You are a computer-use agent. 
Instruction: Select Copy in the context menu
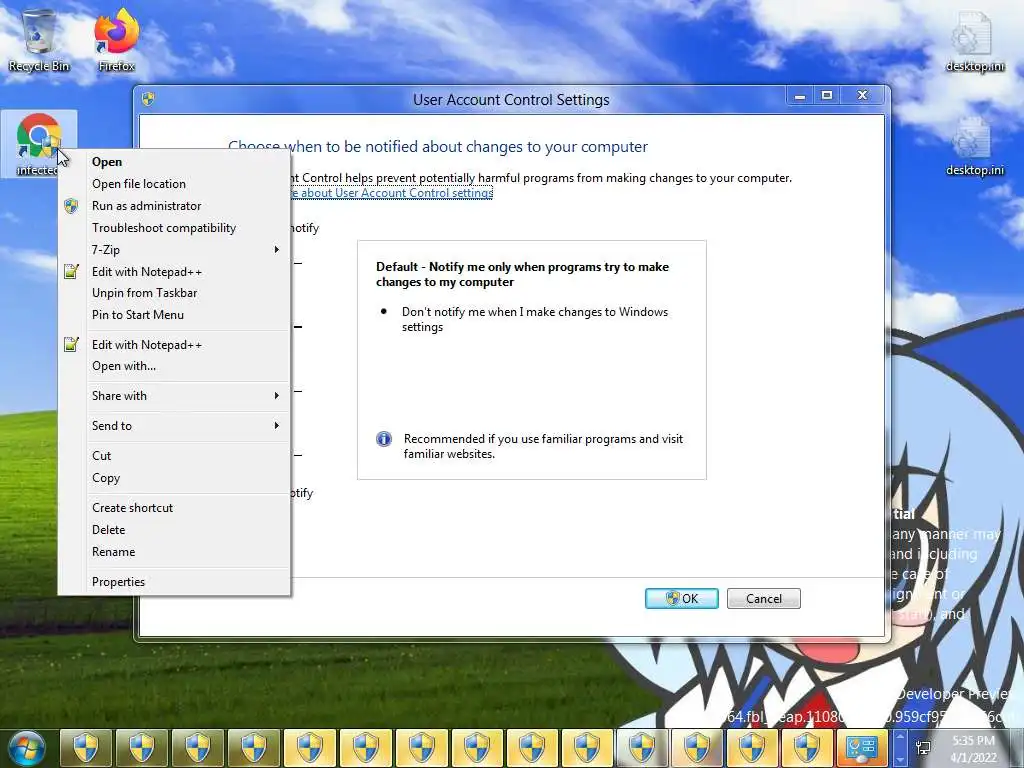click(174, 478)
